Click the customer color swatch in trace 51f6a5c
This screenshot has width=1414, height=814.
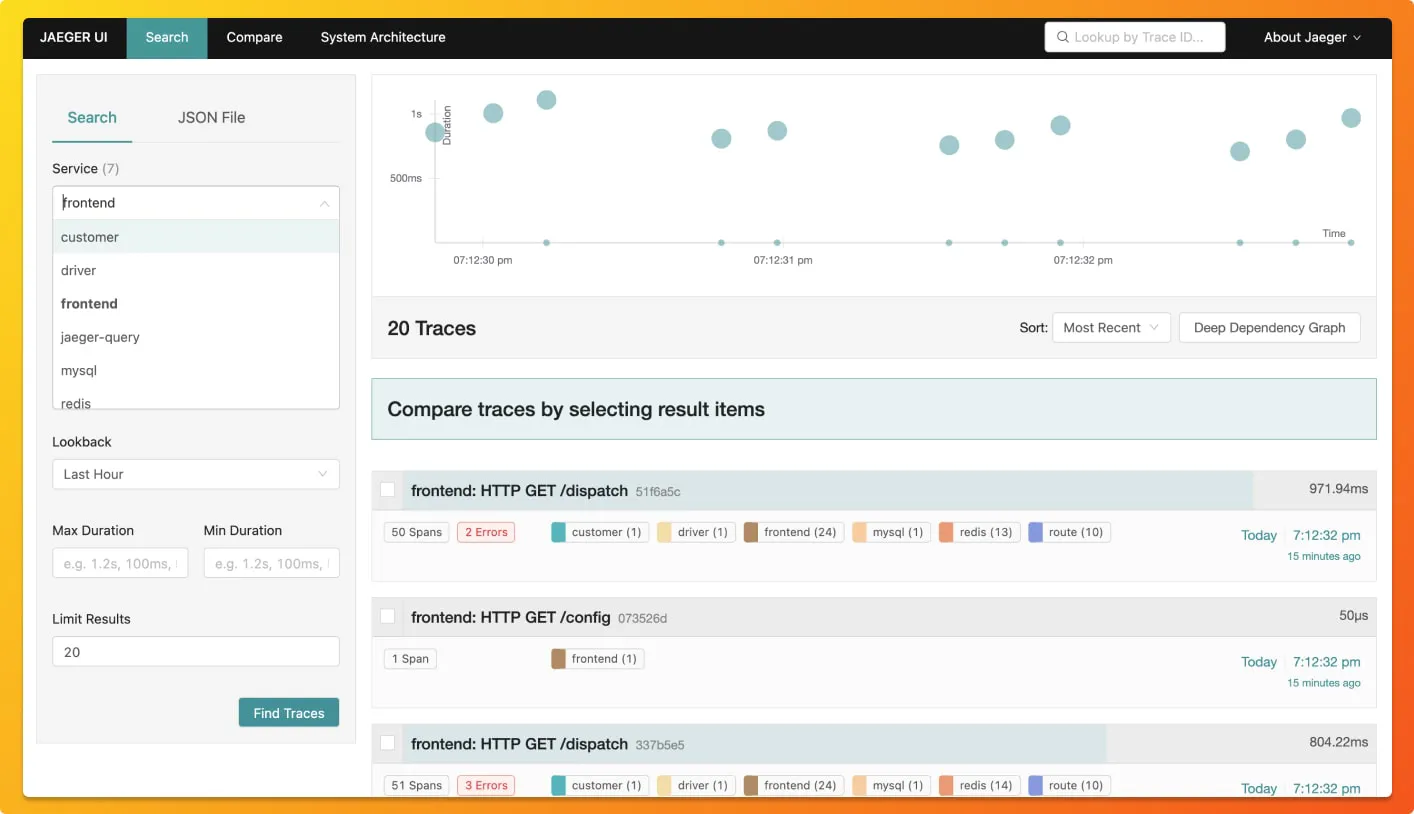[x=559, y=532]
